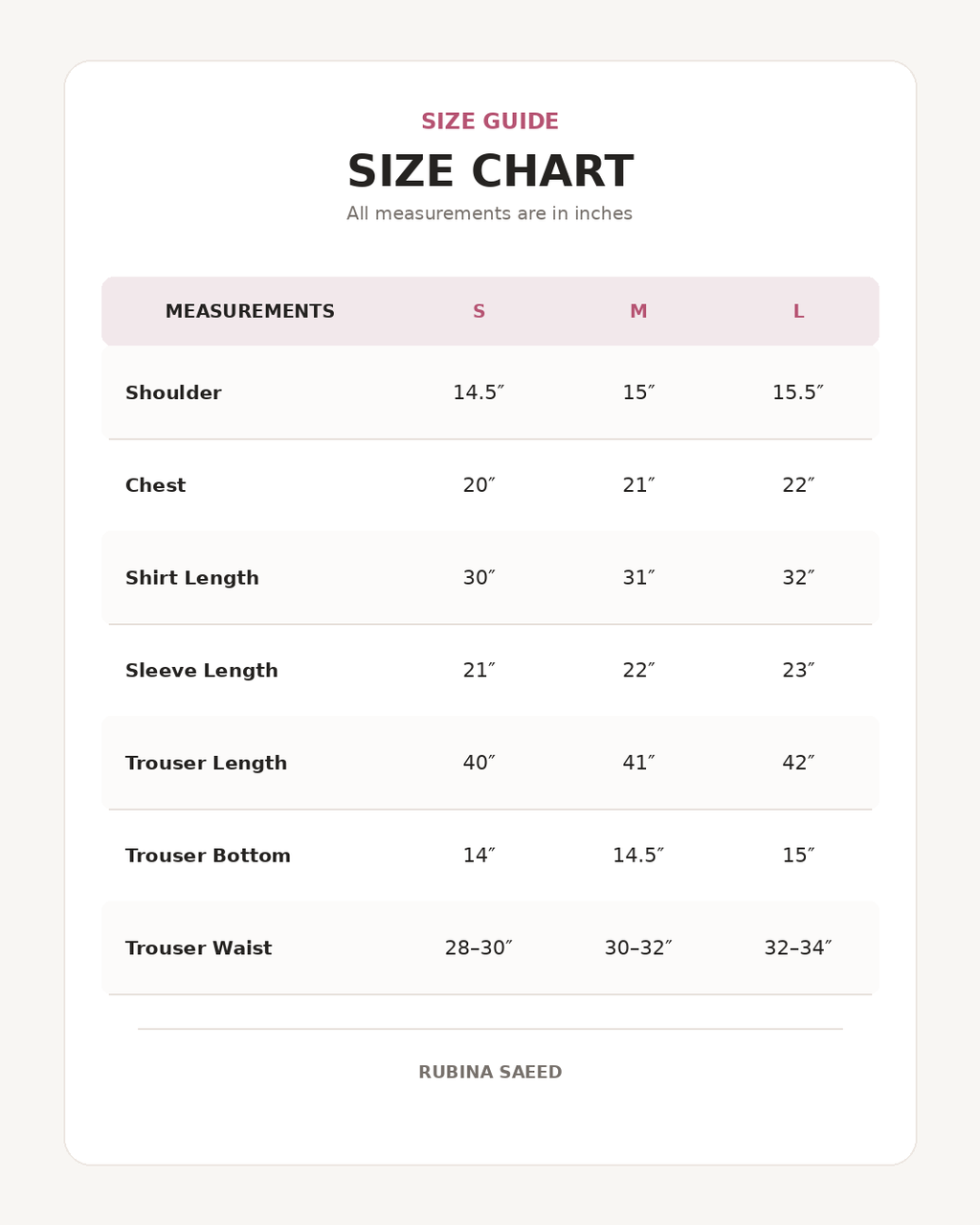This screenshot has width=980, height=1225.
Task: Click the MEASUREMENTS column header
Action: [x=250, y=312]
